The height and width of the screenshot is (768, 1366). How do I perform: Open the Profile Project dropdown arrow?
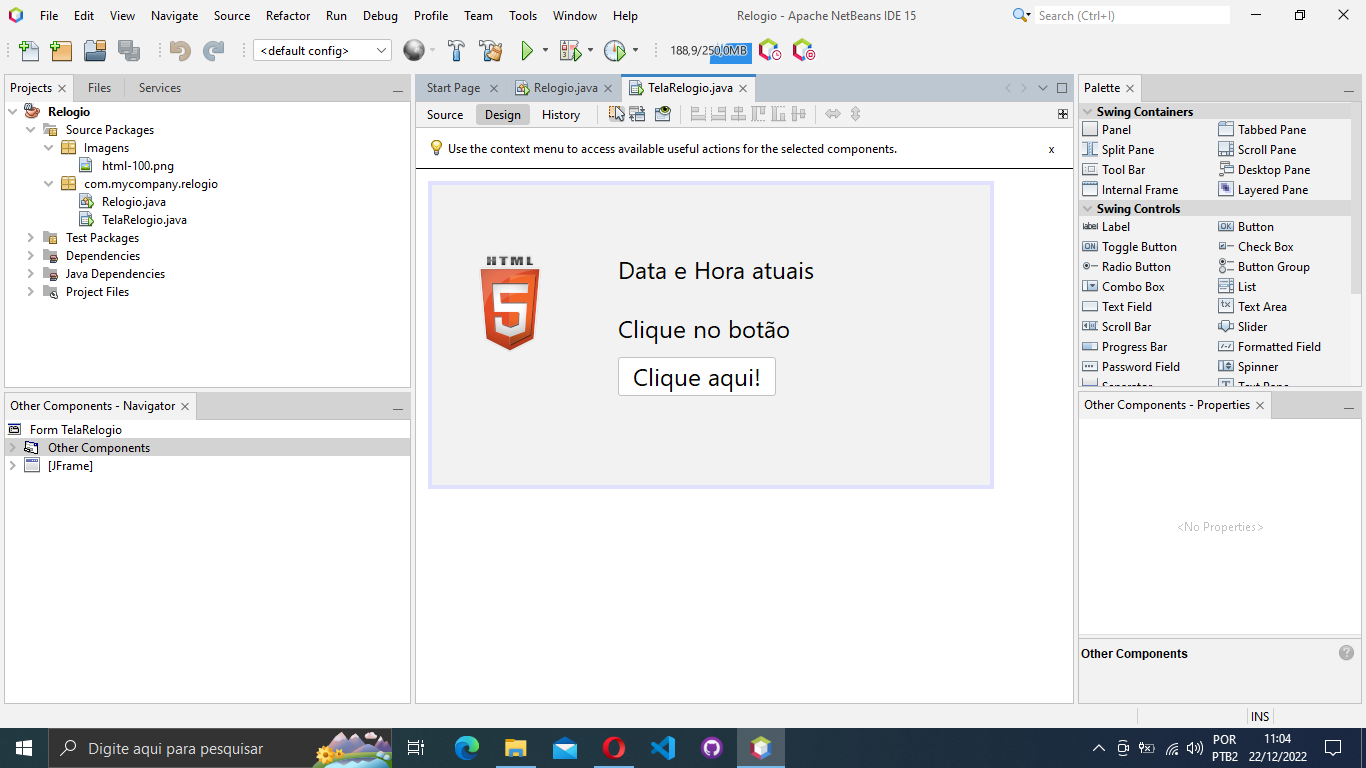pyautogui.click(x=635, y=51)
